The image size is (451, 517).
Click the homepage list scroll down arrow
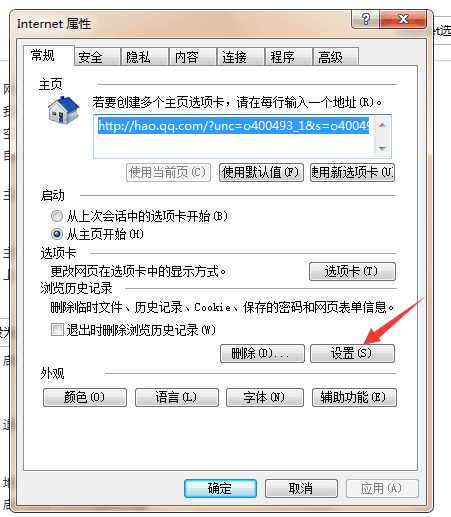point(382,148)
